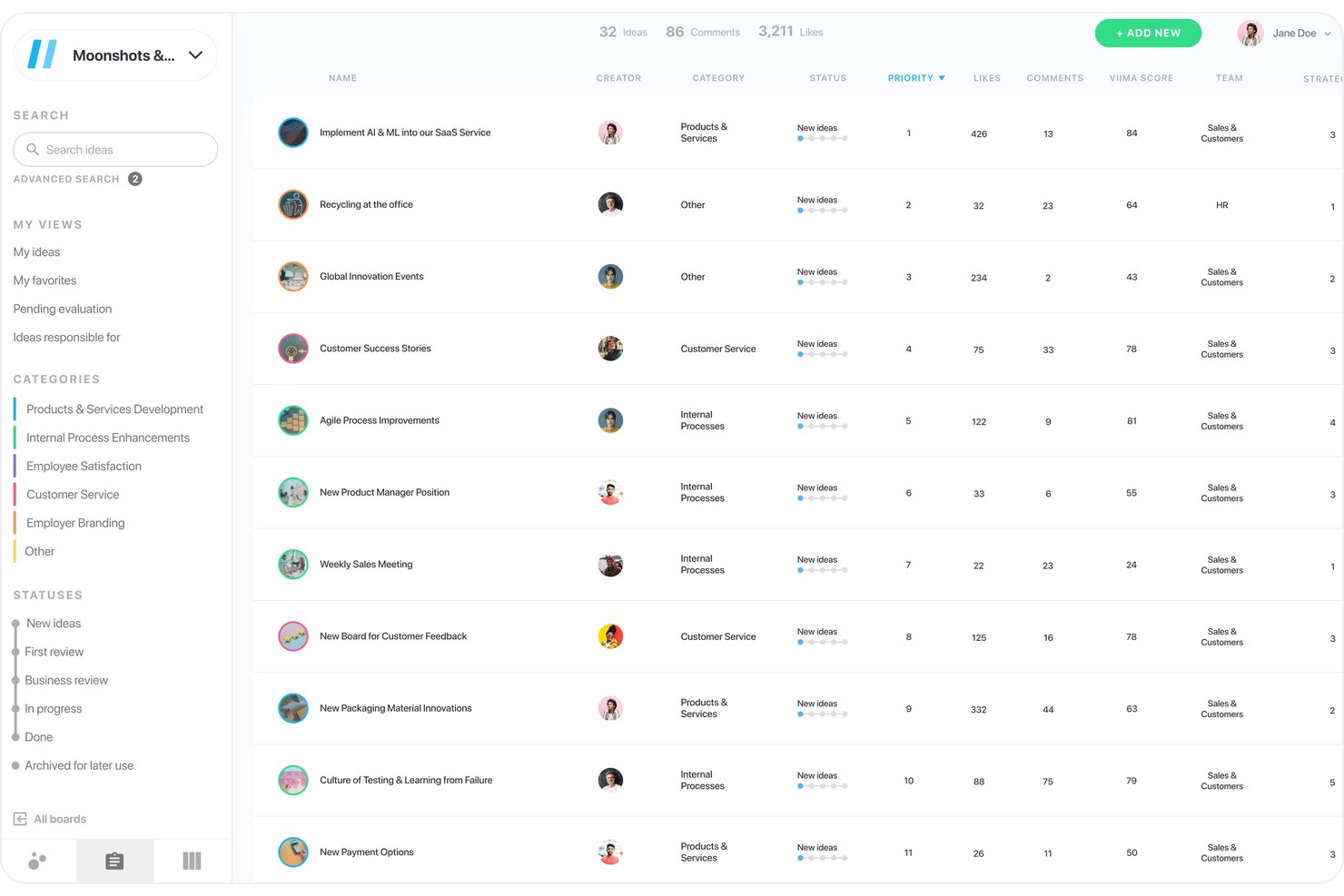Select Products & Services Development category
Image resolution: width=1344 pixels, height=896 pixels.
click(x=114, y=409)
